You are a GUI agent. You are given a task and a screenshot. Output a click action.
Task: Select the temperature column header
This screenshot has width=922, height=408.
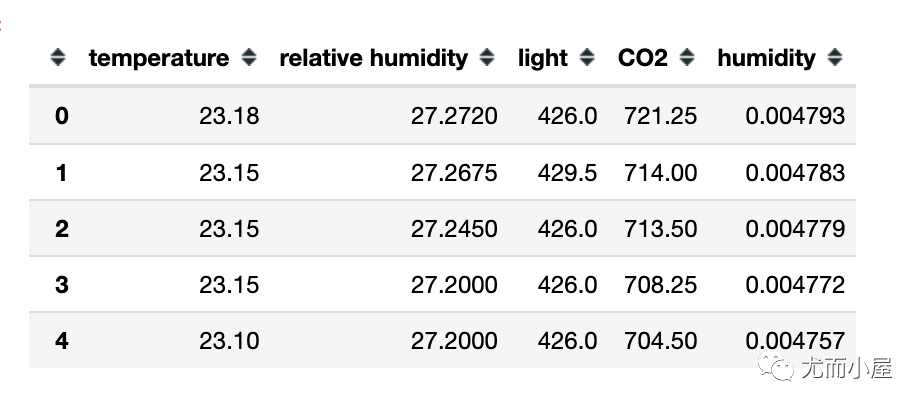[159, 58]
